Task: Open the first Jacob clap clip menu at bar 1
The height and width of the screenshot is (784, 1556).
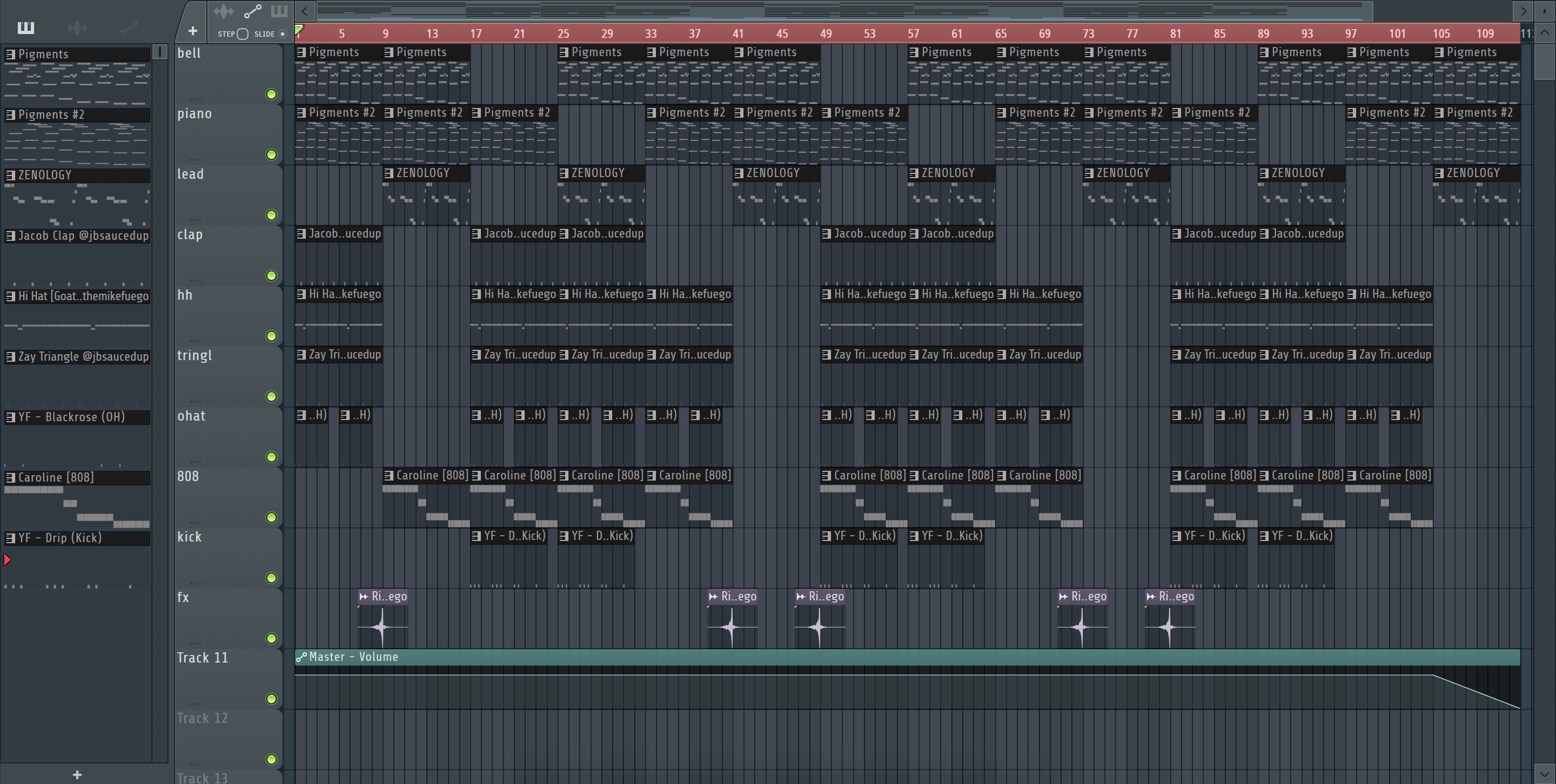Action: 301,234
